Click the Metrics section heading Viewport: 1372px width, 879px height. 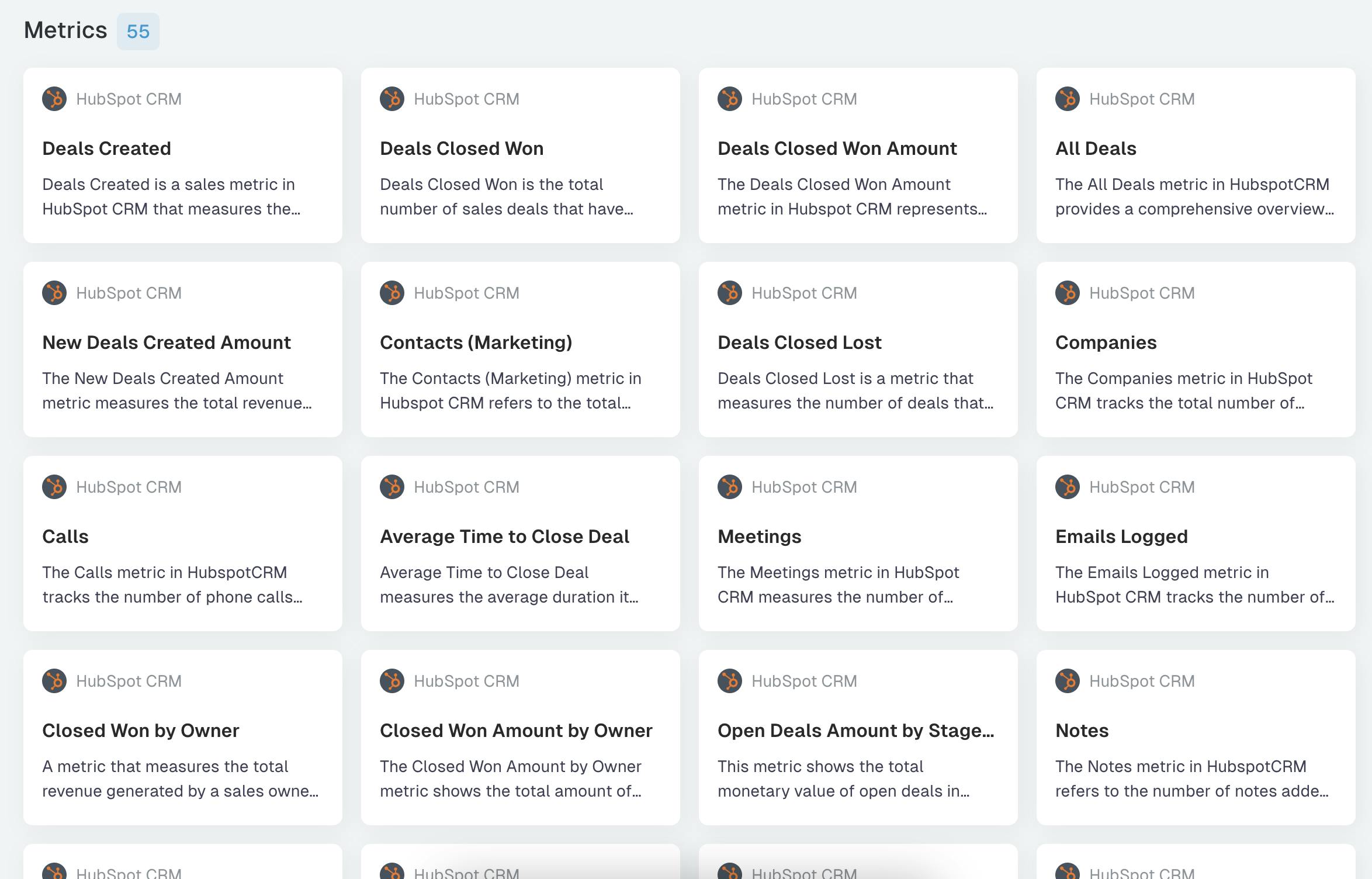65,30
